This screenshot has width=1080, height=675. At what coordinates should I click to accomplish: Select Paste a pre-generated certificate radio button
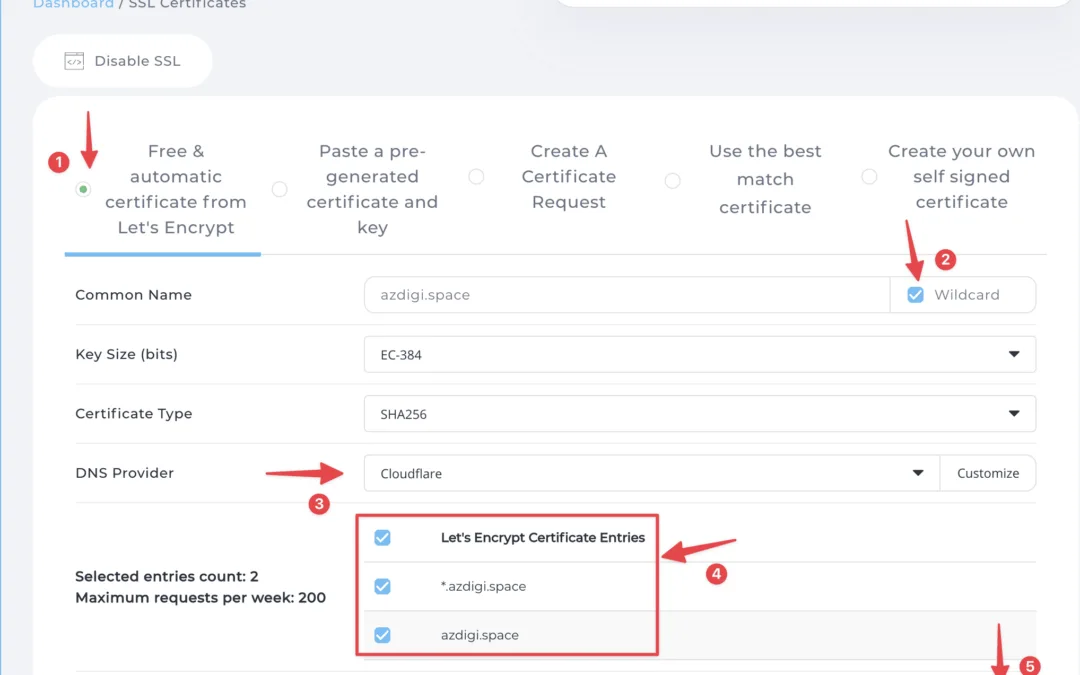[x=280, y=189]
